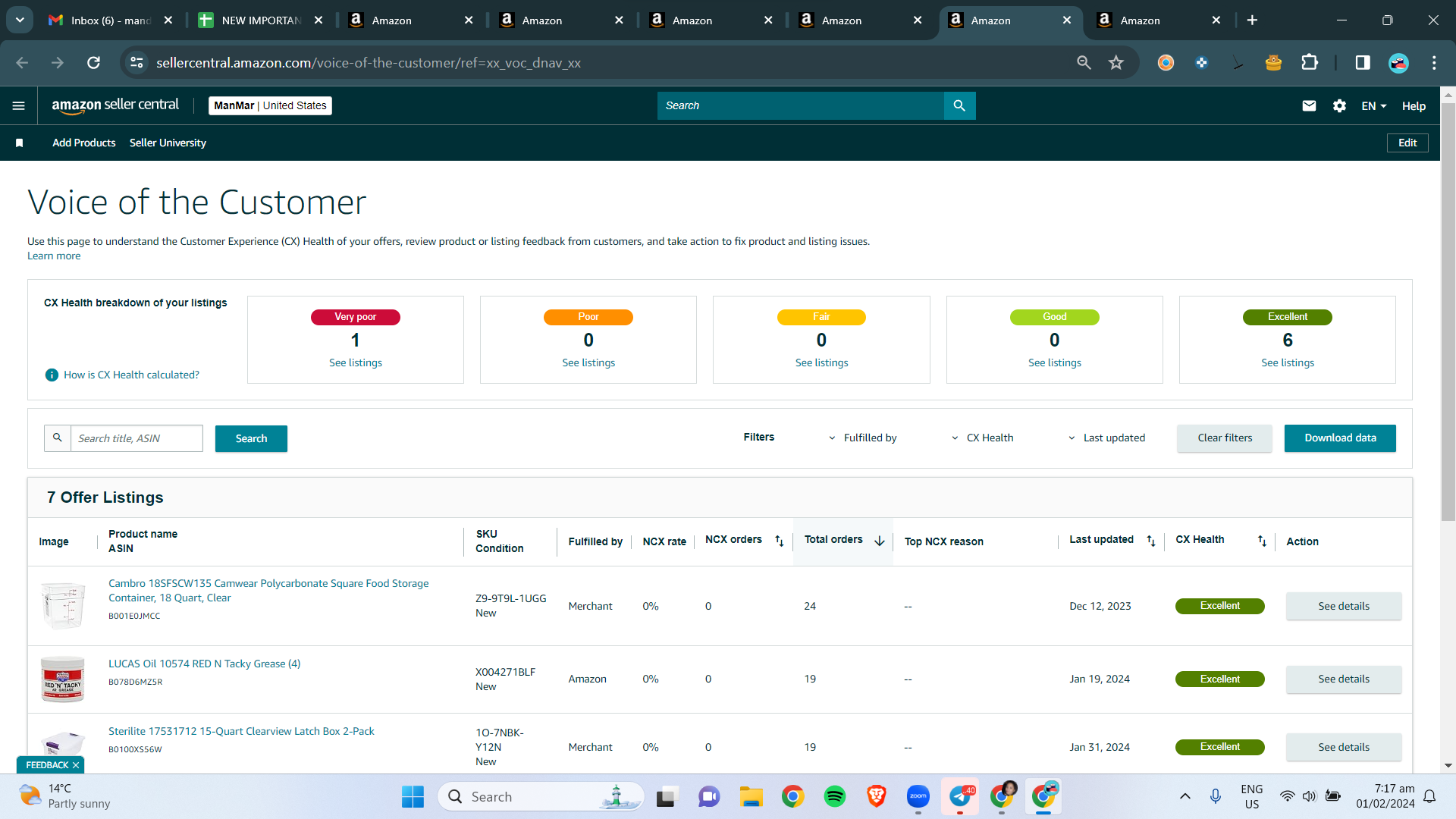
Task: Open the Windows Start menu
Action: click(x=413, y=796)
